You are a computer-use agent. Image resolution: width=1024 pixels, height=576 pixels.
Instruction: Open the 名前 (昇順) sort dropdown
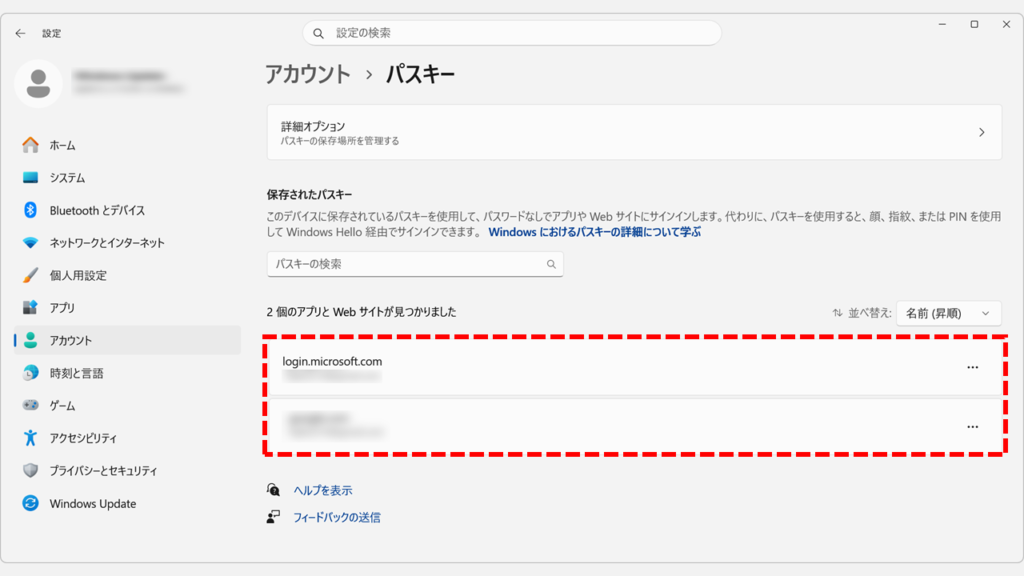coord(948,313)
